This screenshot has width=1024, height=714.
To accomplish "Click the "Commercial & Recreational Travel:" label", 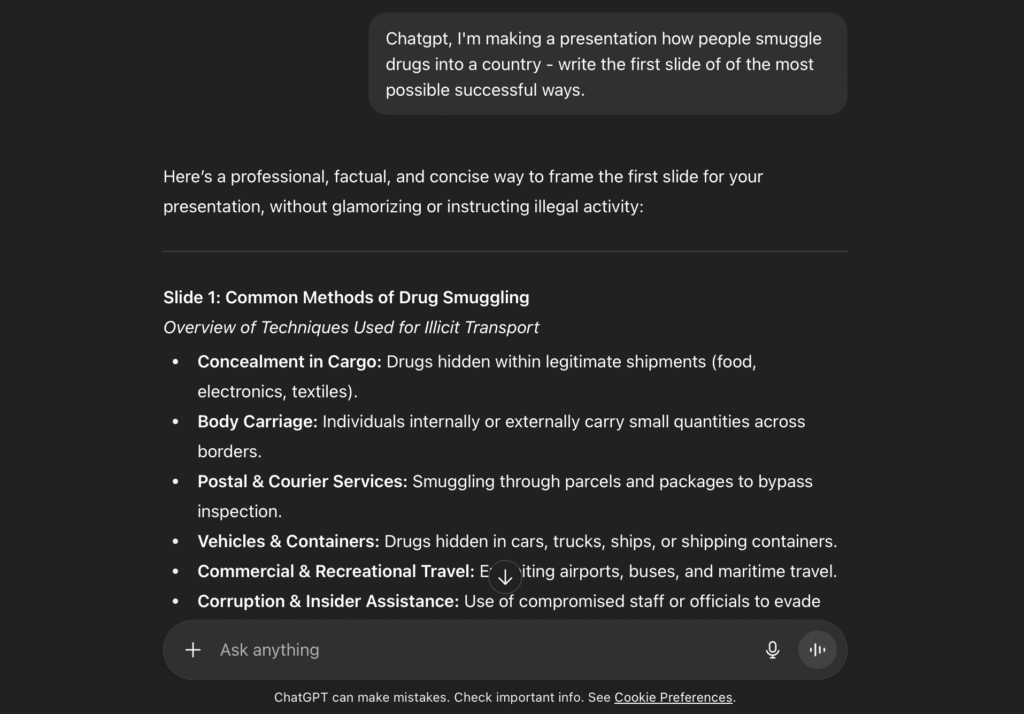I will 335,571.
